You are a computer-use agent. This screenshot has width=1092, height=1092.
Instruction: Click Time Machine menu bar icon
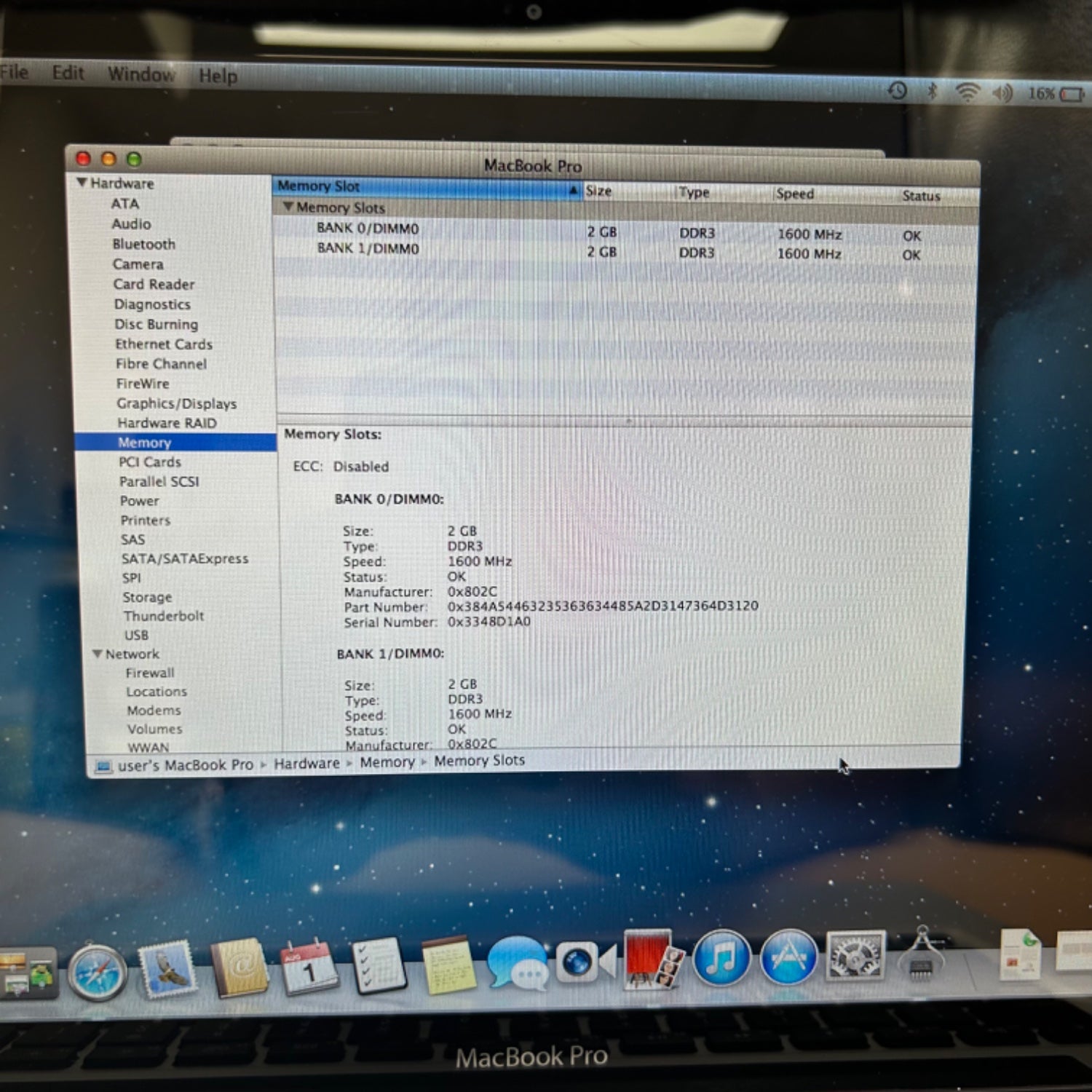tap(898, 91)
